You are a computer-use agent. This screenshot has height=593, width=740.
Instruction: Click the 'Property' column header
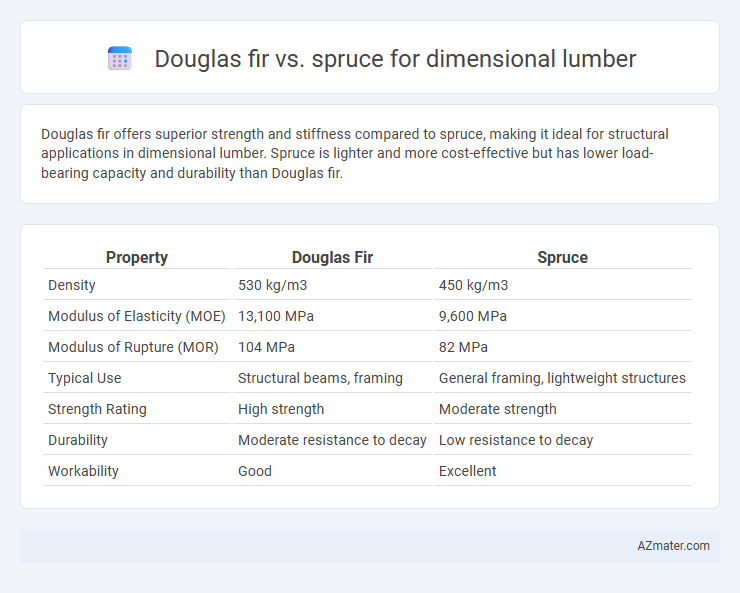pos(137,257)
